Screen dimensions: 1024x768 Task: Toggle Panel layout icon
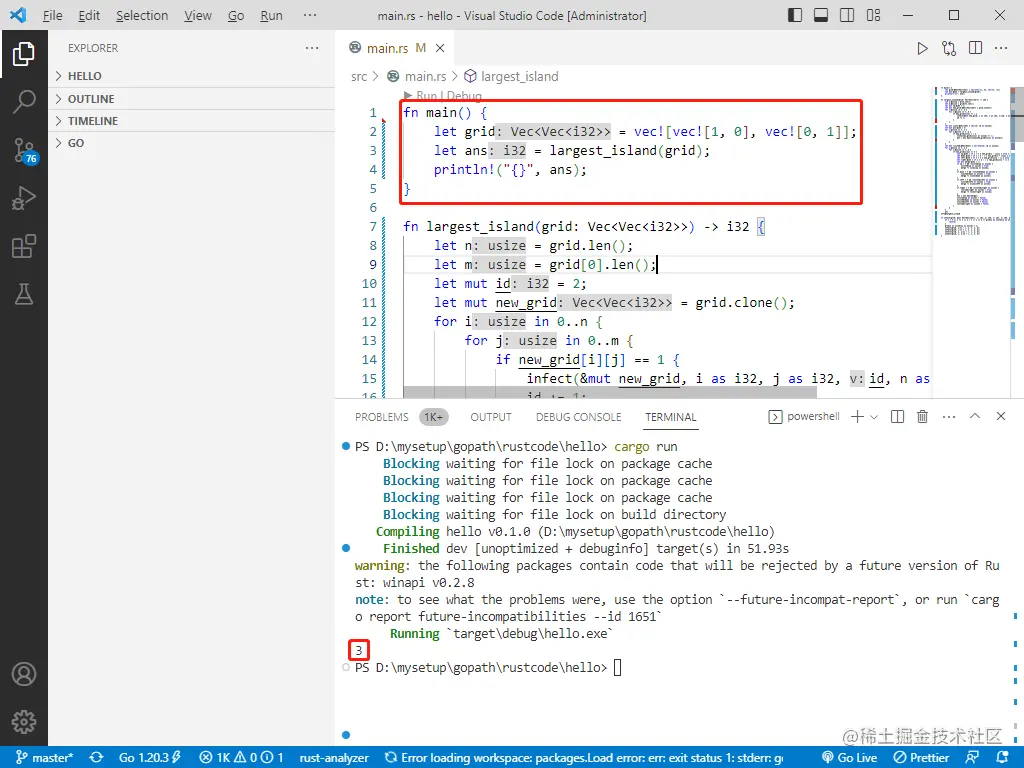click(x=821, y=15)
